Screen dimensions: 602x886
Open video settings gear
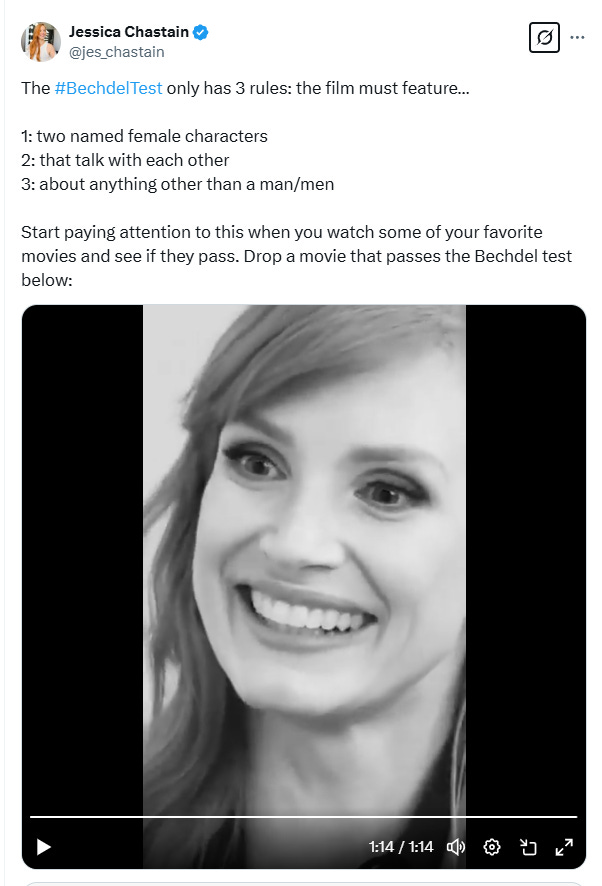[492, 846]
